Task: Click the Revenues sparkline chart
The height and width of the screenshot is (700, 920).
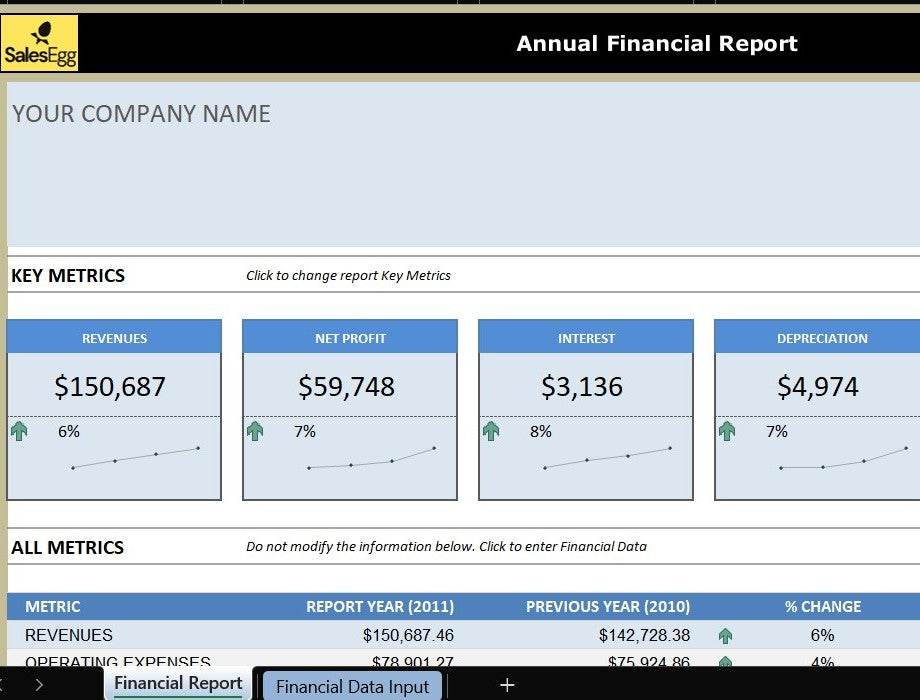Action: [x=135, y=458]
